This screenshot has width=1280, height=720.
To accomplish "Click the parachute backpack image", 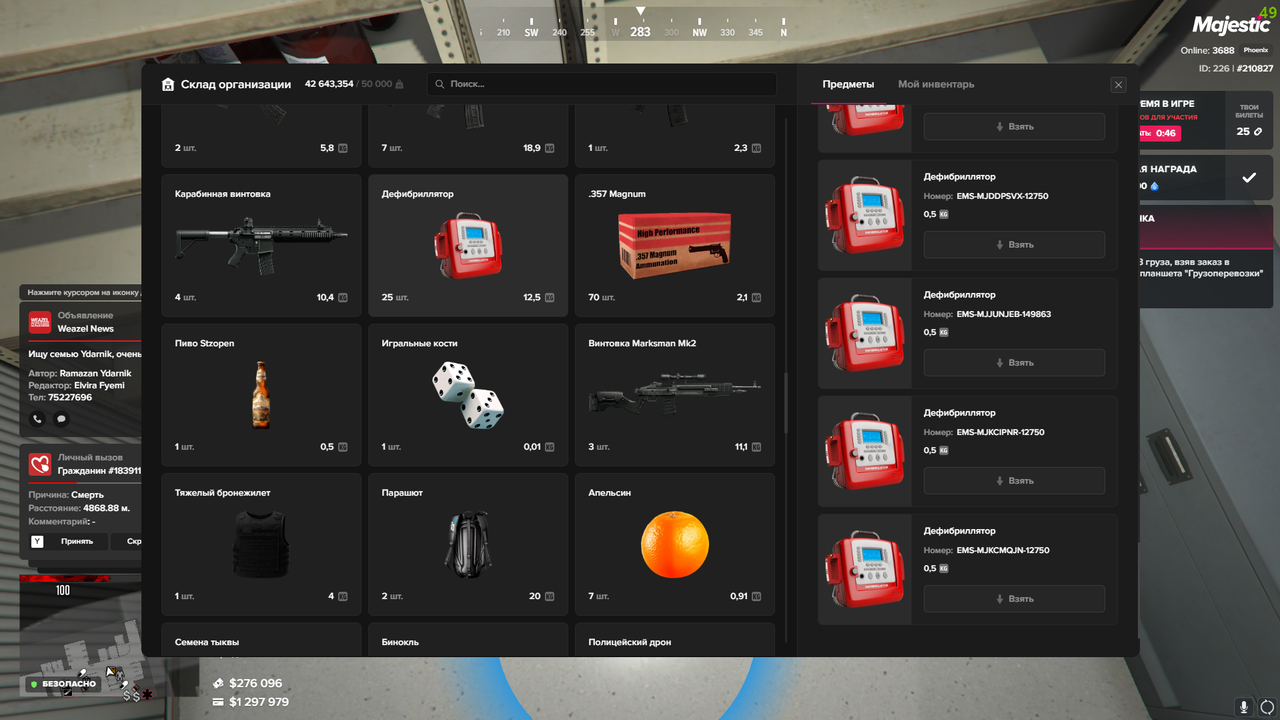I will [468, 544].
